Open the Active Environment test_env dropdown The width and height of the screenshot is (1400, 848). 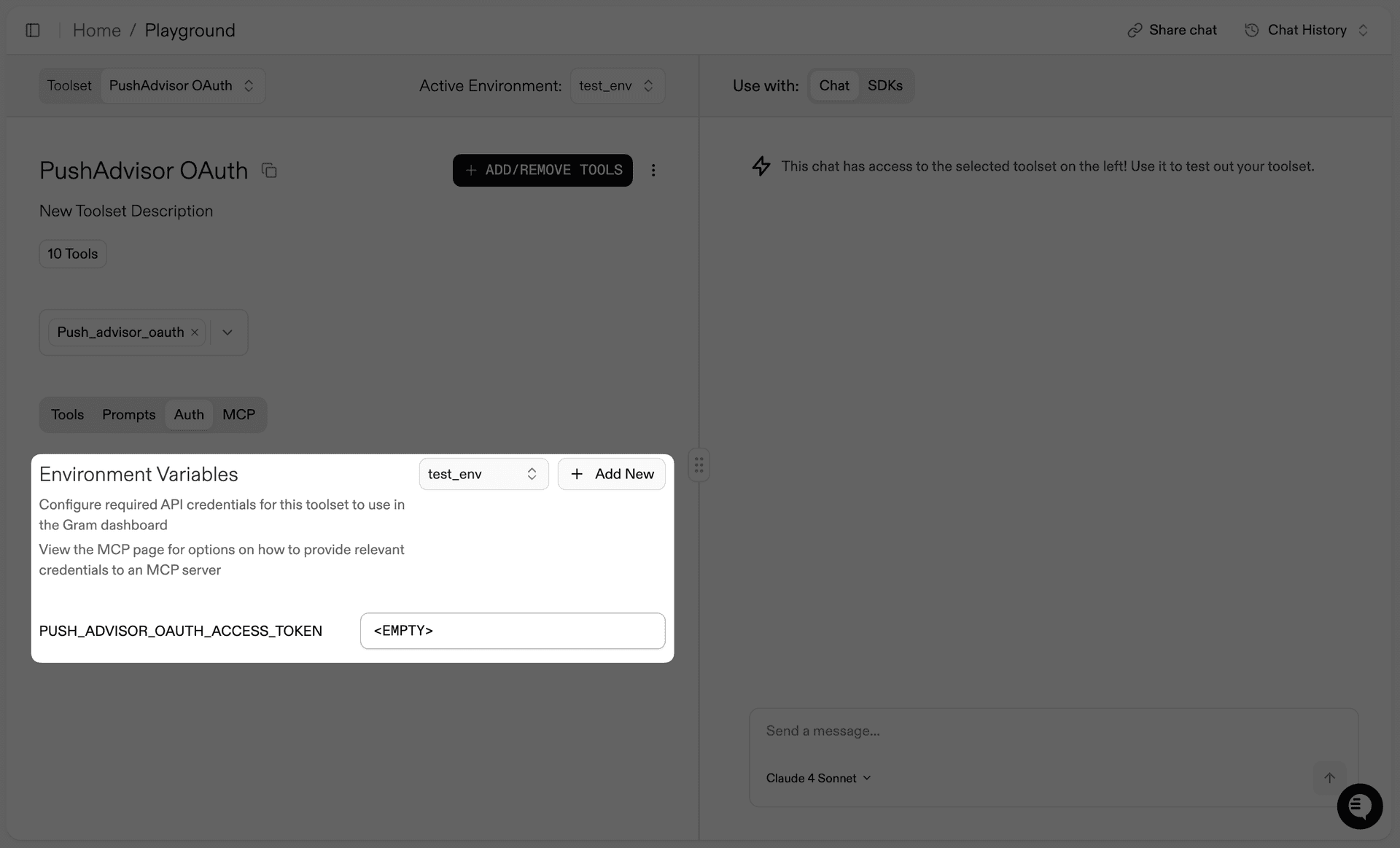click(x=616, y=85)
